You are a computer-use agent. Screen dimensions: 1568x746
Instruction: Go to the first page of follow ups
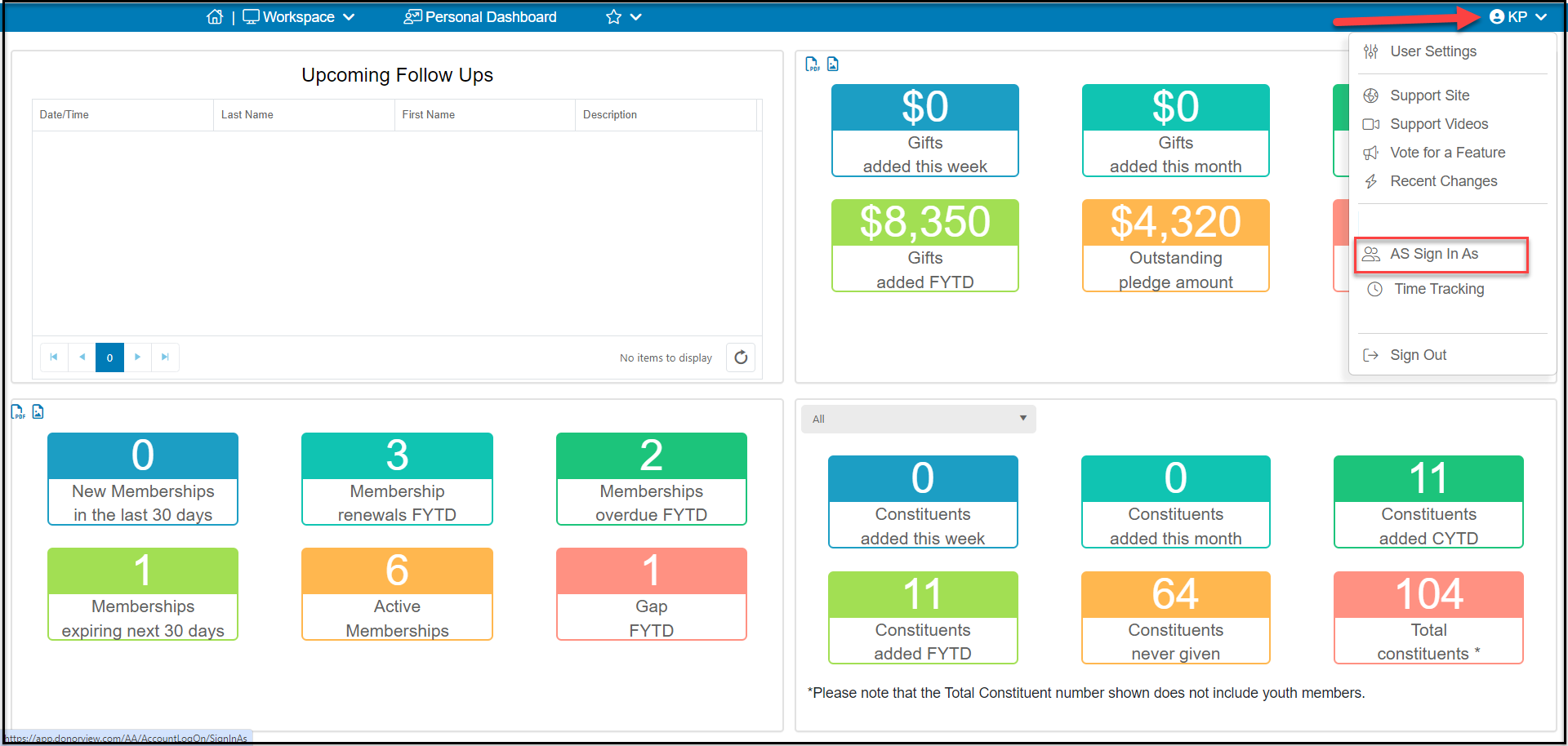pyautogui.click(x=54, y=357)
